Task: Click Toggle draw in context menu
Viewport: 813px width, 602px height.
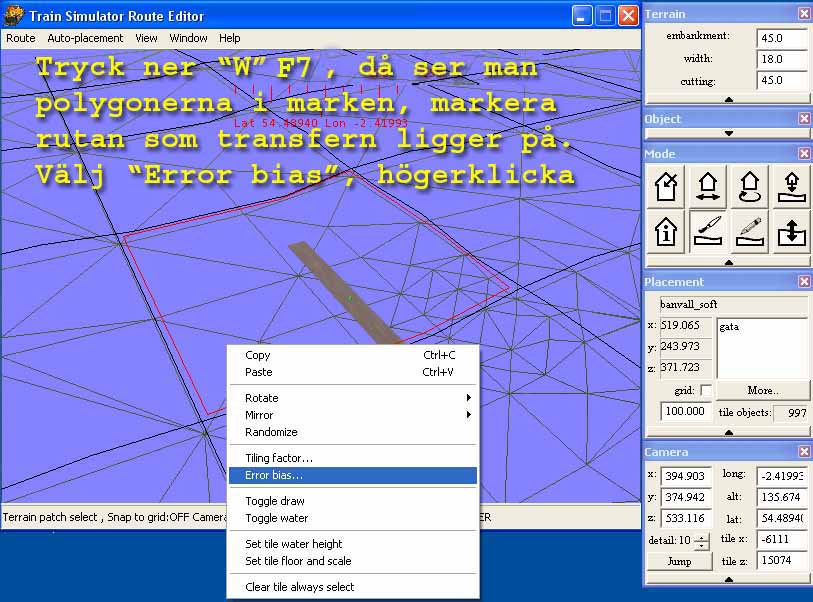Action: point(353,501)
